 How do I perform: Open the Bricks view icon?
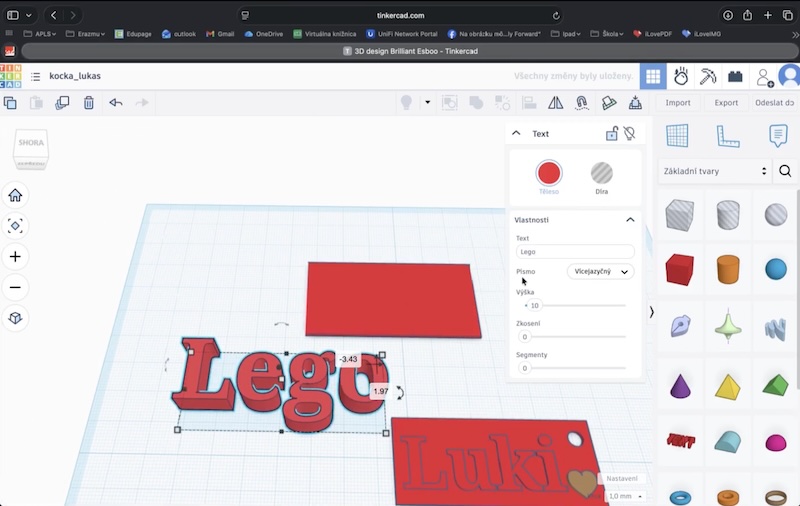click(735, 77)
